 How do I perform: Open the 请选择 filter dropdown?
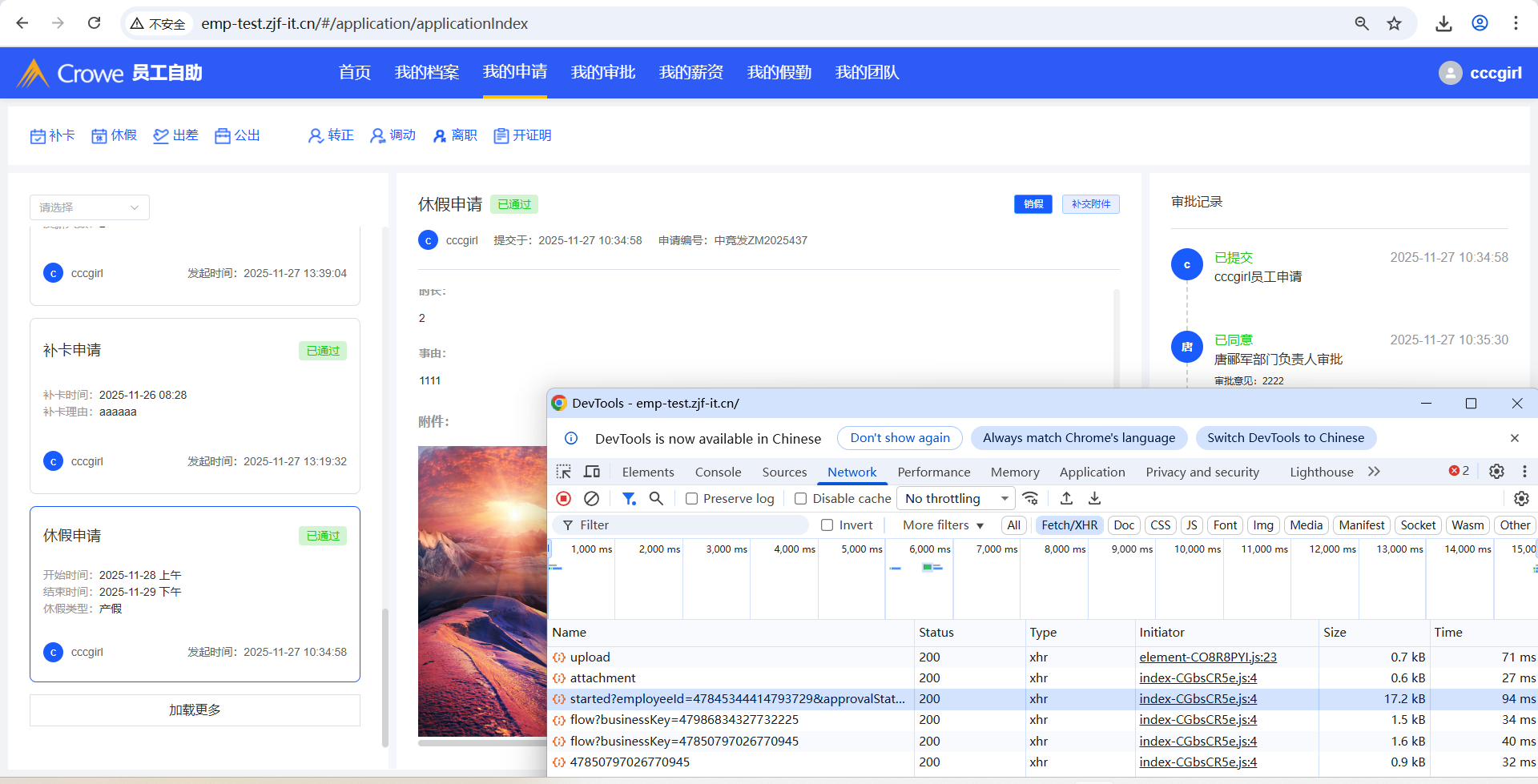click(90, 207)
